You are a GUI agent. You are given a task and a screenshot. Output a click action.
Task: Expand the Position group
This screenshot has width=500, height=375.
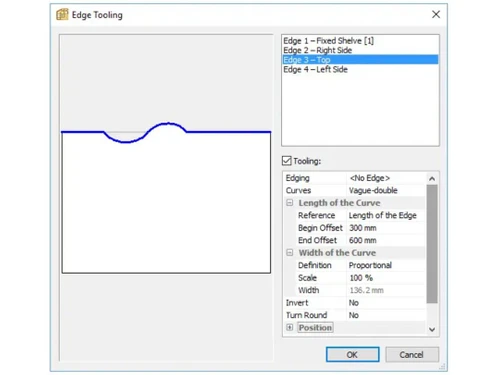click(x=290, y=328)
